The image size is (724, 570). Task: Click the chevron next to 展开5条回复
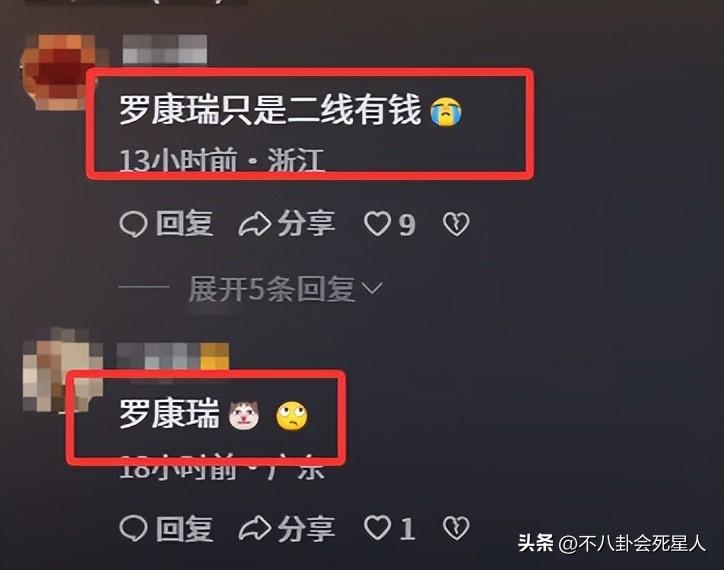click(372, 288)
